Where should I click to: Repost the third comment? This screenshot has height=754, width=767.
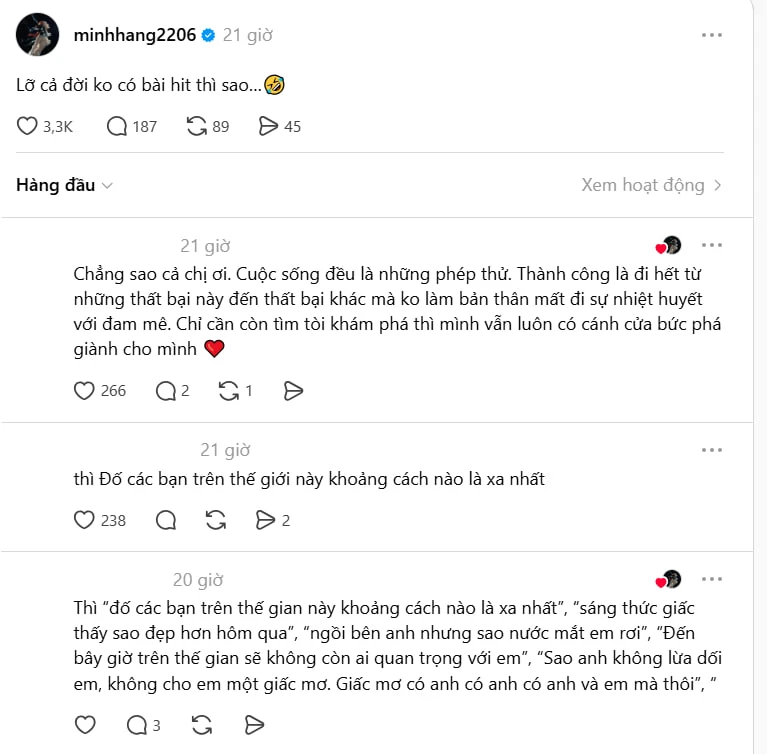point(201,725)
